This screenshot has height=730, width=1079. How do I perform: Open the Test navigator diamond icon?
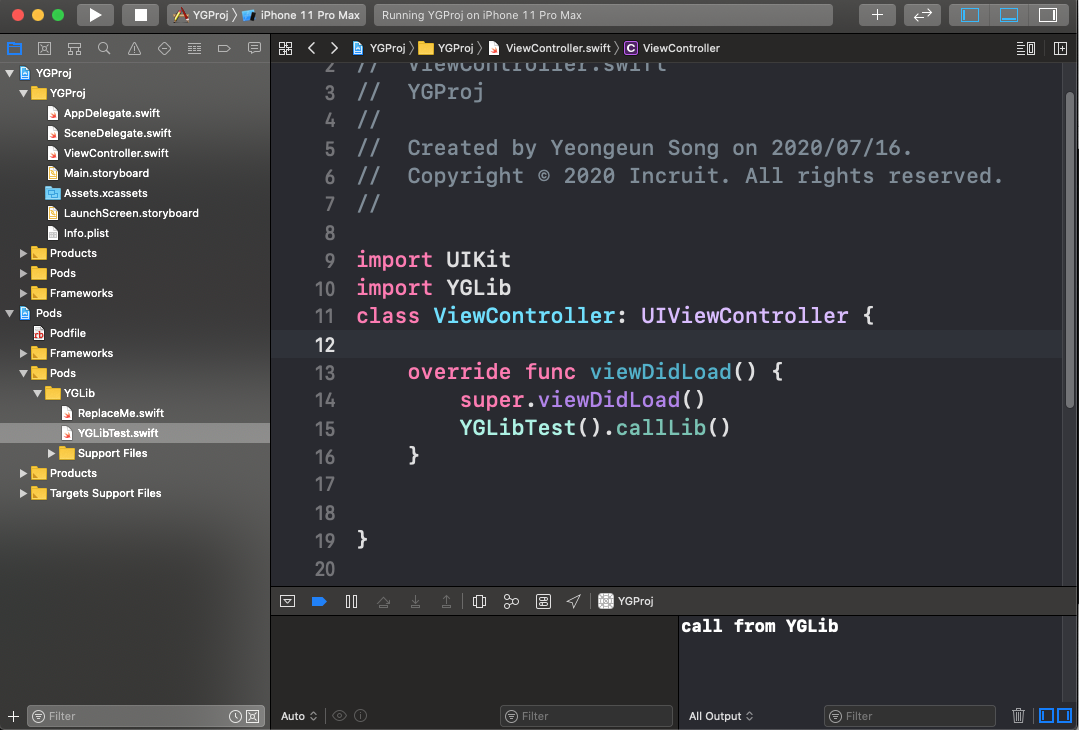[x=164, y=48]
